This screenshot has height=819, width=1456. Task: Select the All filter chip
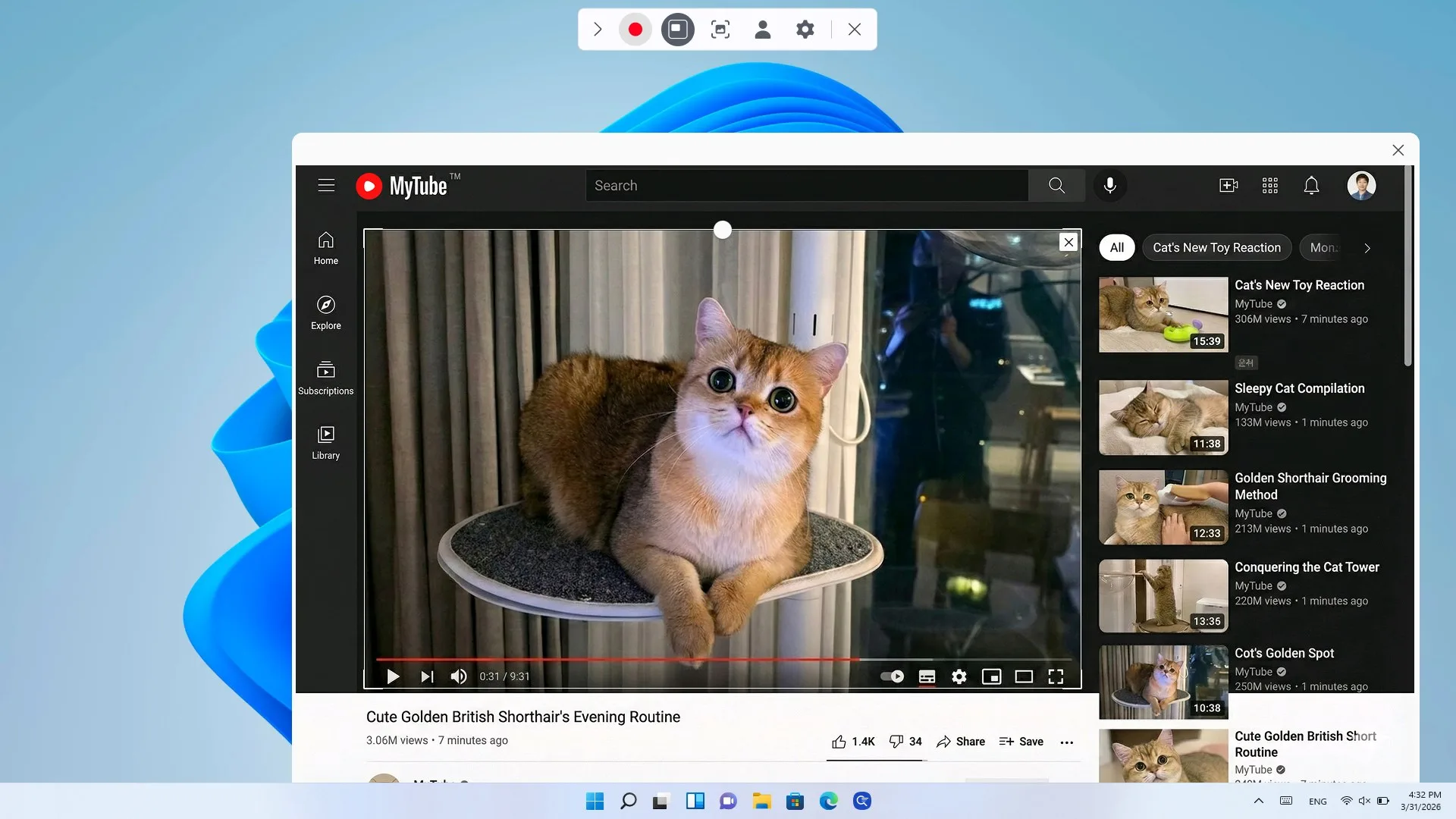point(1117,248)
